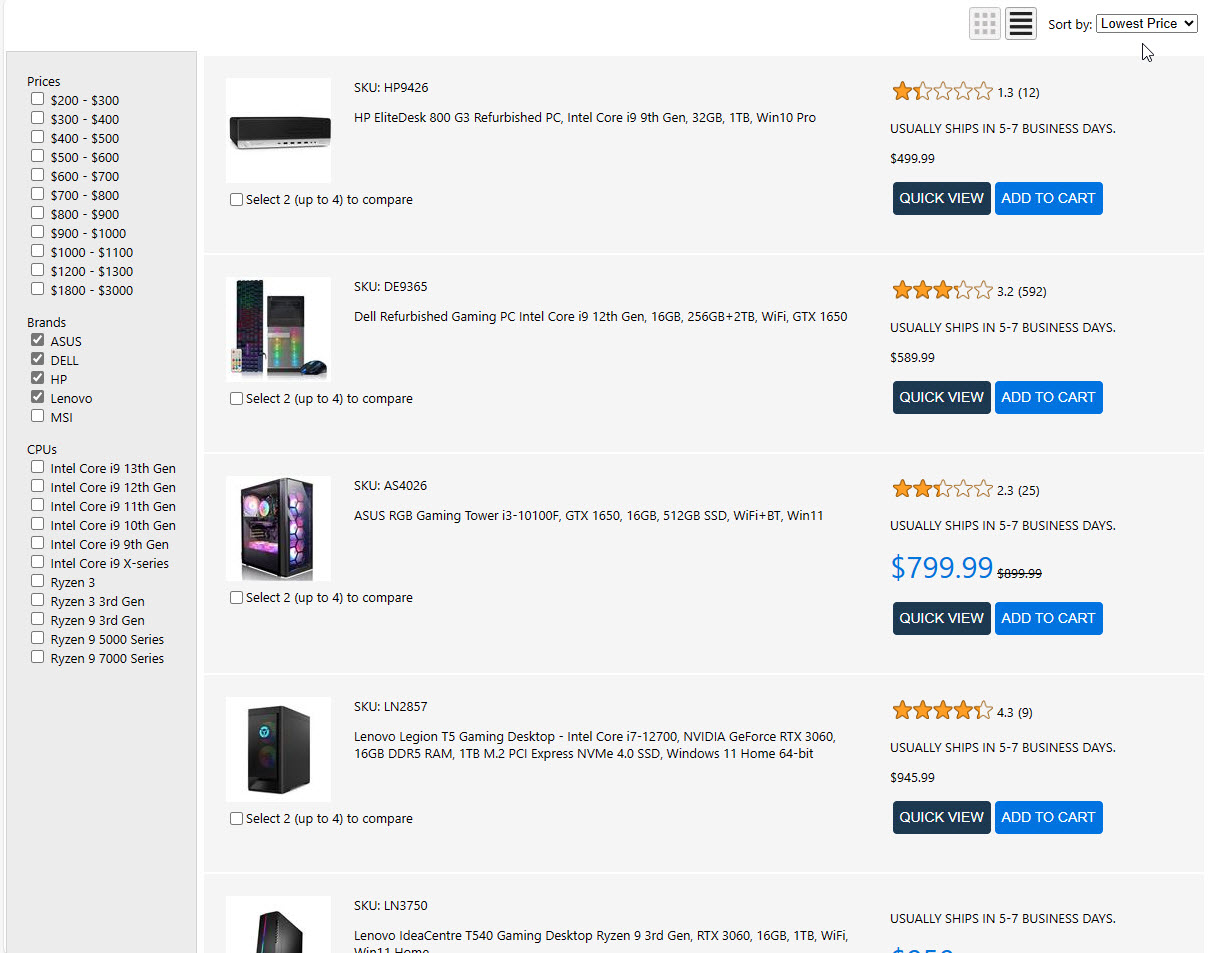Filter by Intel Core i9 13th Gen
Image resolution: width=1220 pixels, height=953 pixels.
tap(38, 467)
